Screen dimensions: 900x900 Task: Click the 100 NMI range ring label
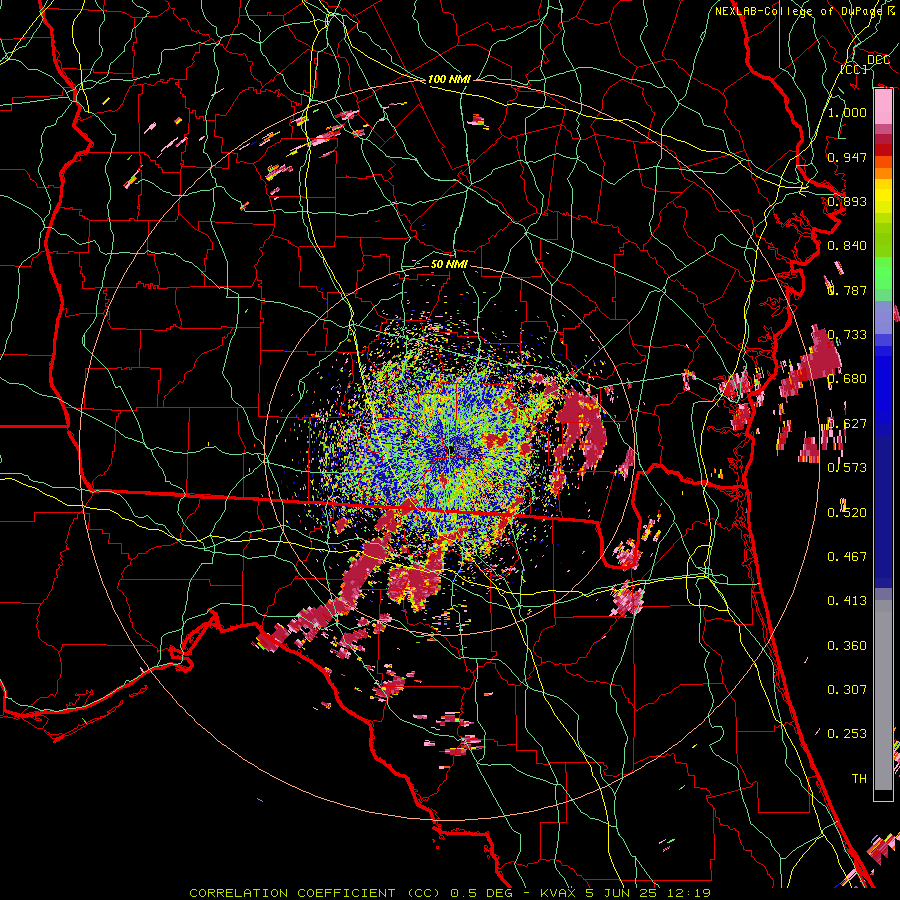(449, 79)
